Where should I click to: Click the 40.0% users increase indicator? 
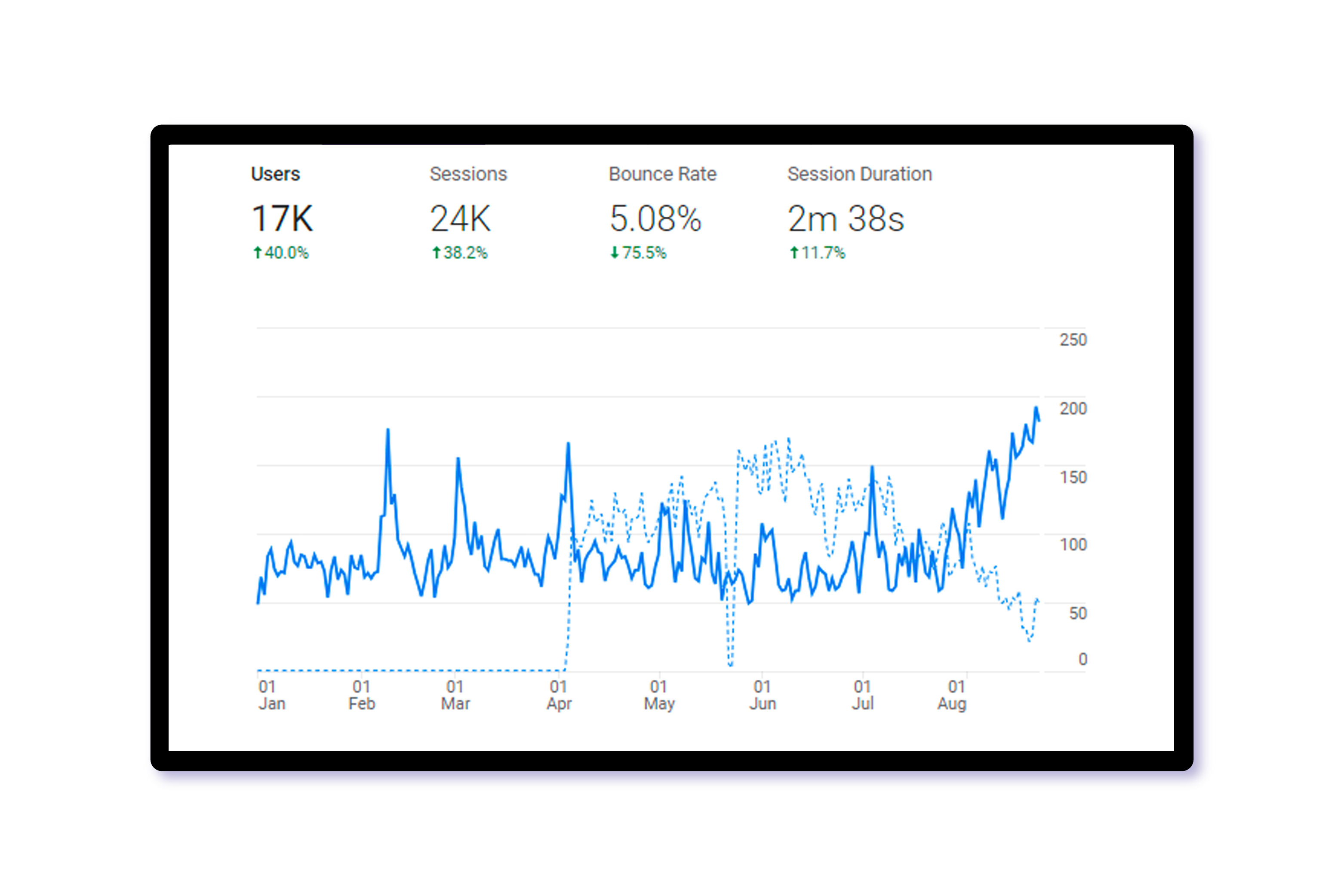coord(281,252)
